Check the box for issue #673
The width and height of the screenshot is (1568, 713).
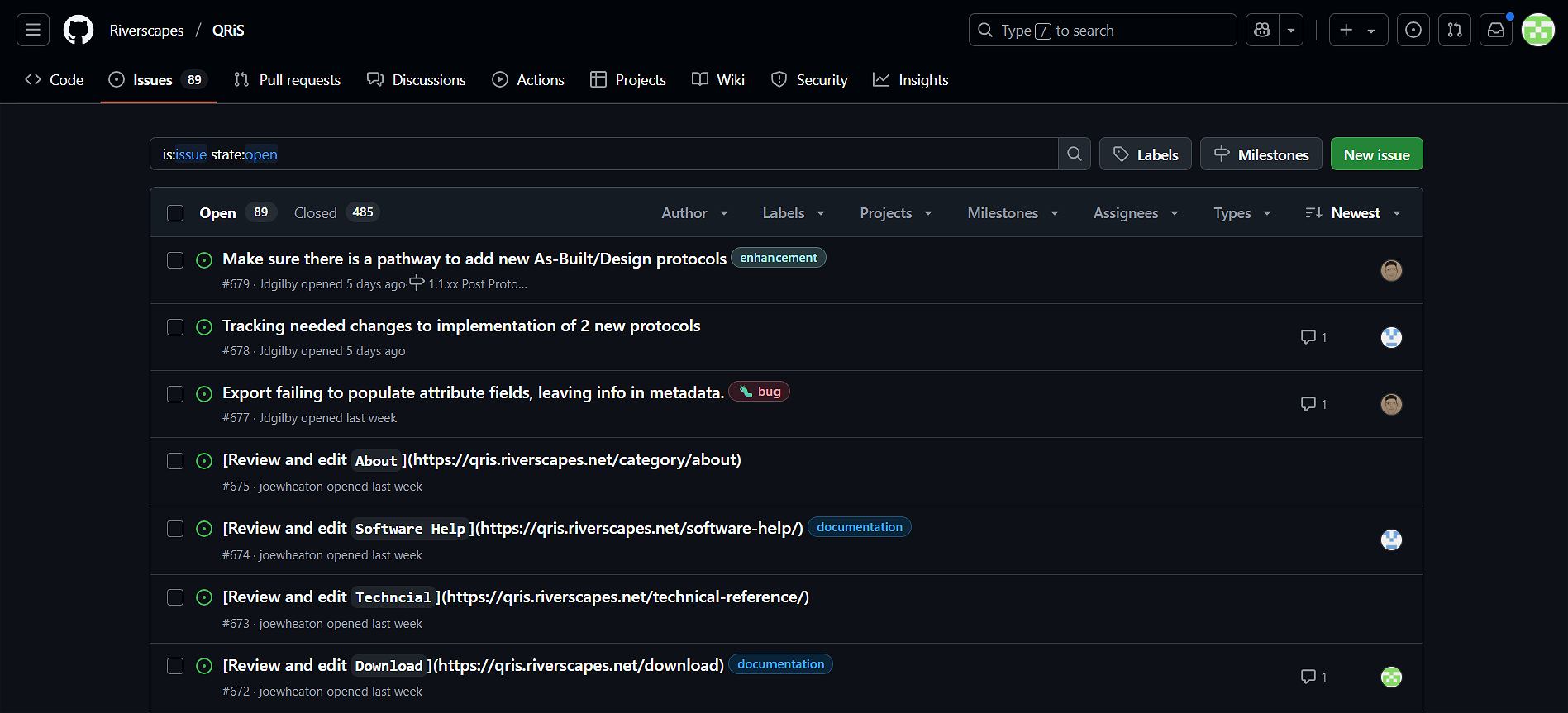click(x=175, y=597)
